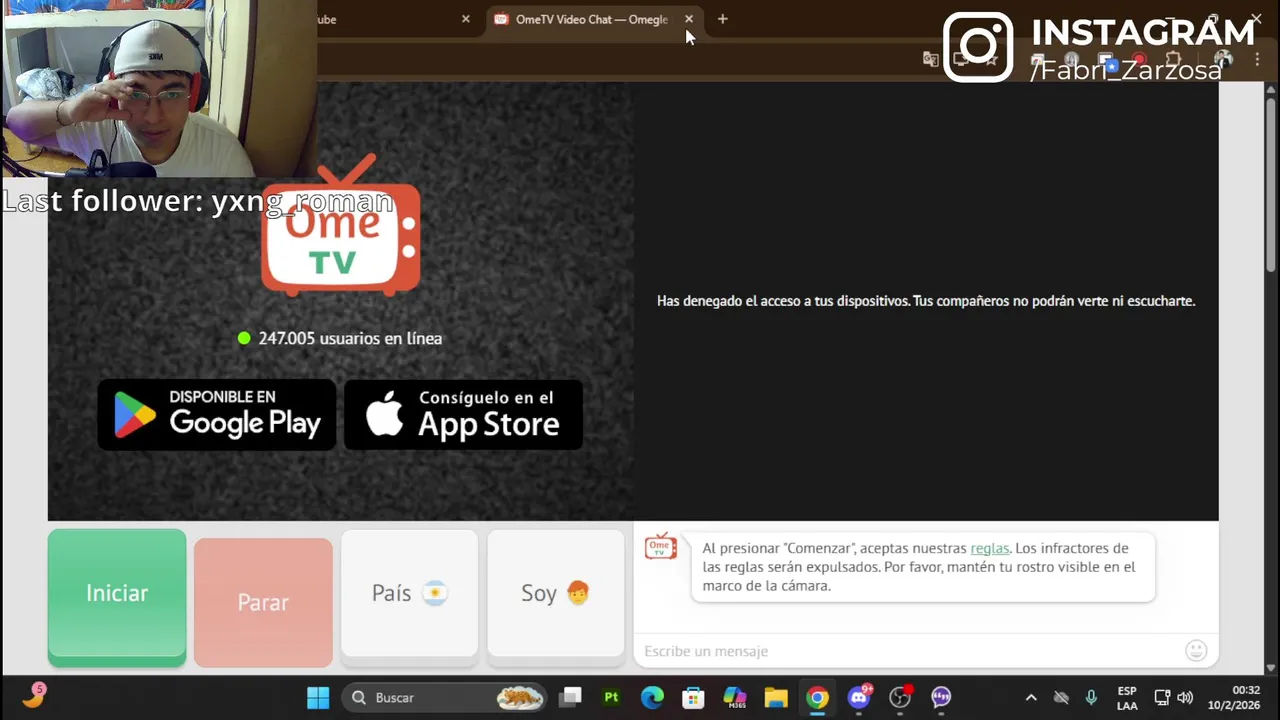Open Microsoft Store from the taskbar
Viewport: 1280px width, 720px height.
click(x=693, y=697)
